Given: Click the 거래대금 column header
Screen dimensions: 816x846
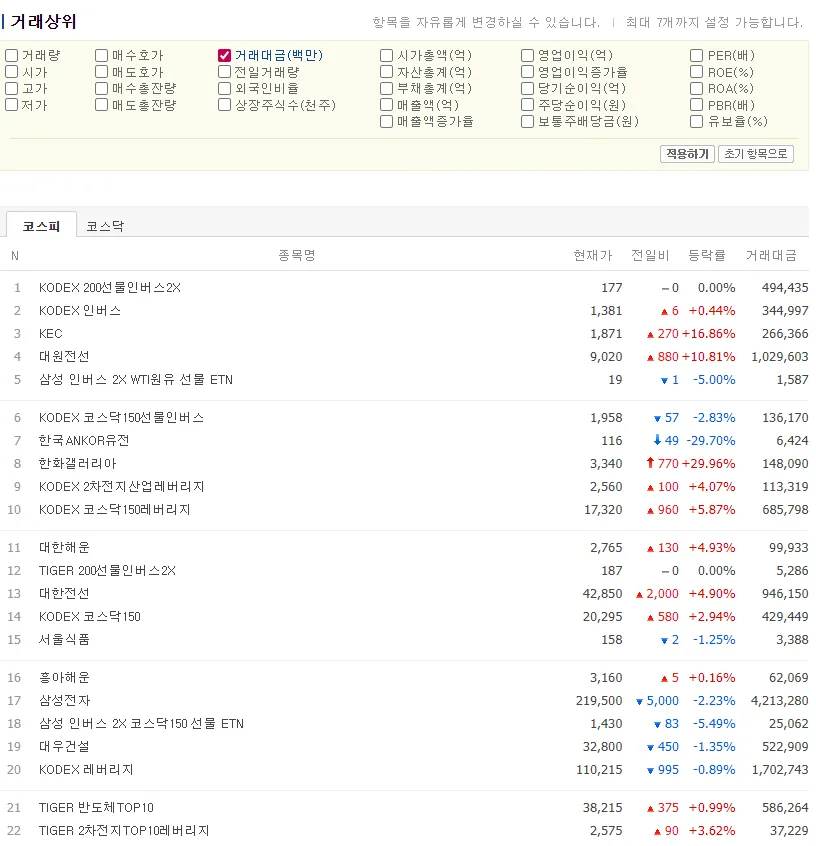Looking at the screenshot, I should pyautogui.click(x=771, y=255).
